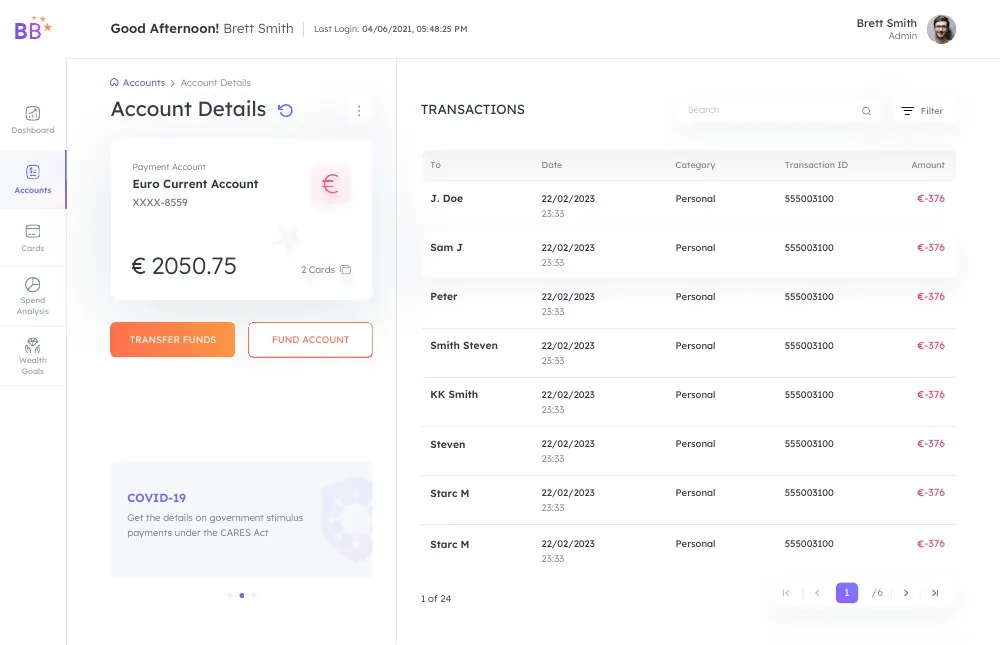Open Spend Analysis from sidebar
Viewport: 1000px width, 645px height.
(33, 296)
